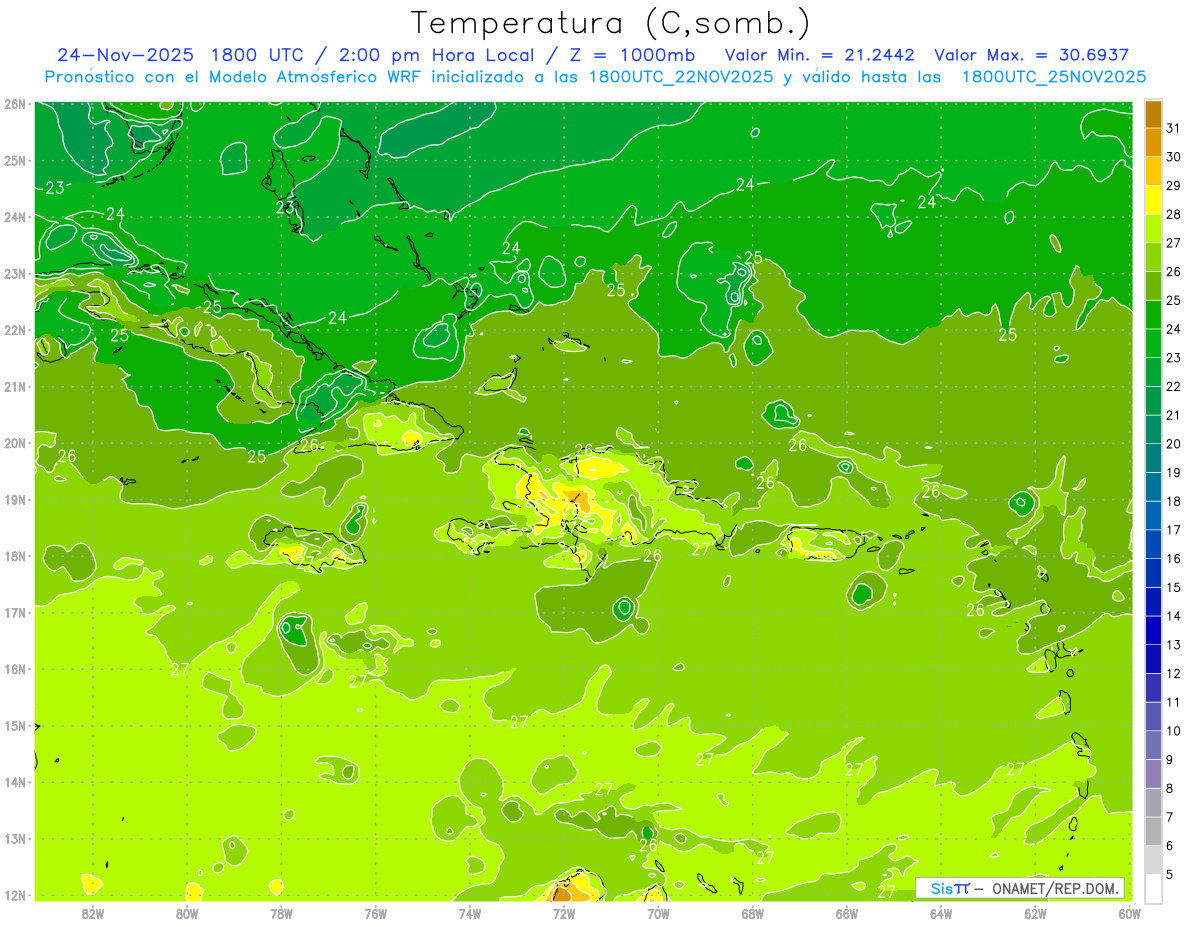The width and height of the screenshot is (1200, 927).
Task: Click the 16N latitude axis label
Action: pyautogui.click(x=15, y=669)
